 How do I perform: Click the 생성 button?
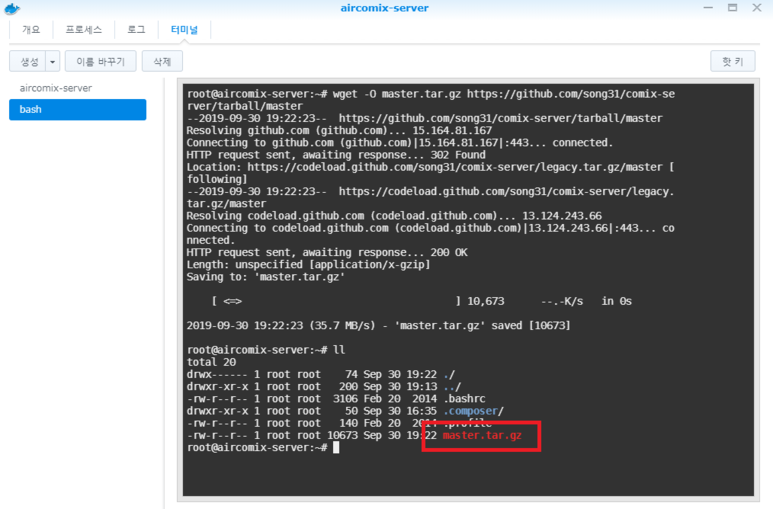28,62
